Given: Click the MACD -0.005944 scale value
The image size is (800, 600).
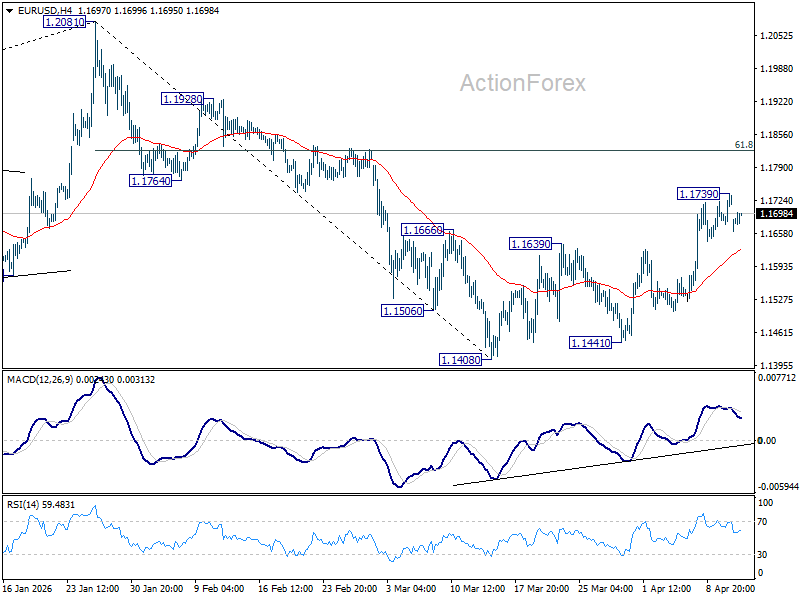Looking at the screenshot, I should (777, 487).
